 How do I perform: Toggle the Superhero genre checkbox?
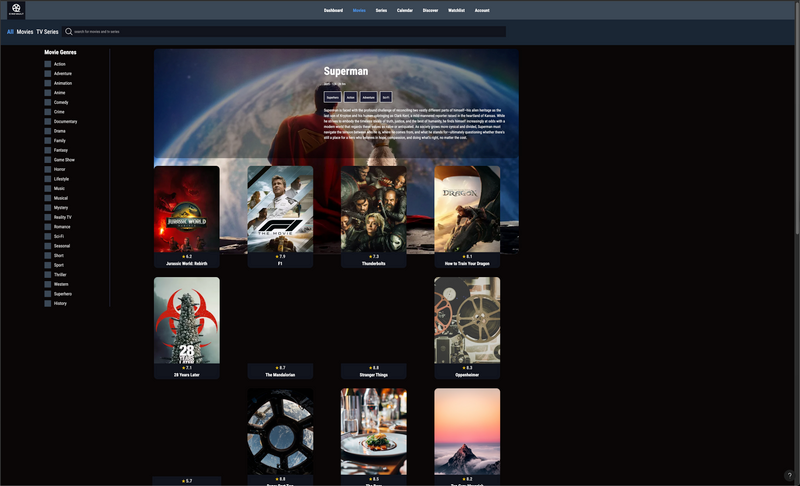47,294
